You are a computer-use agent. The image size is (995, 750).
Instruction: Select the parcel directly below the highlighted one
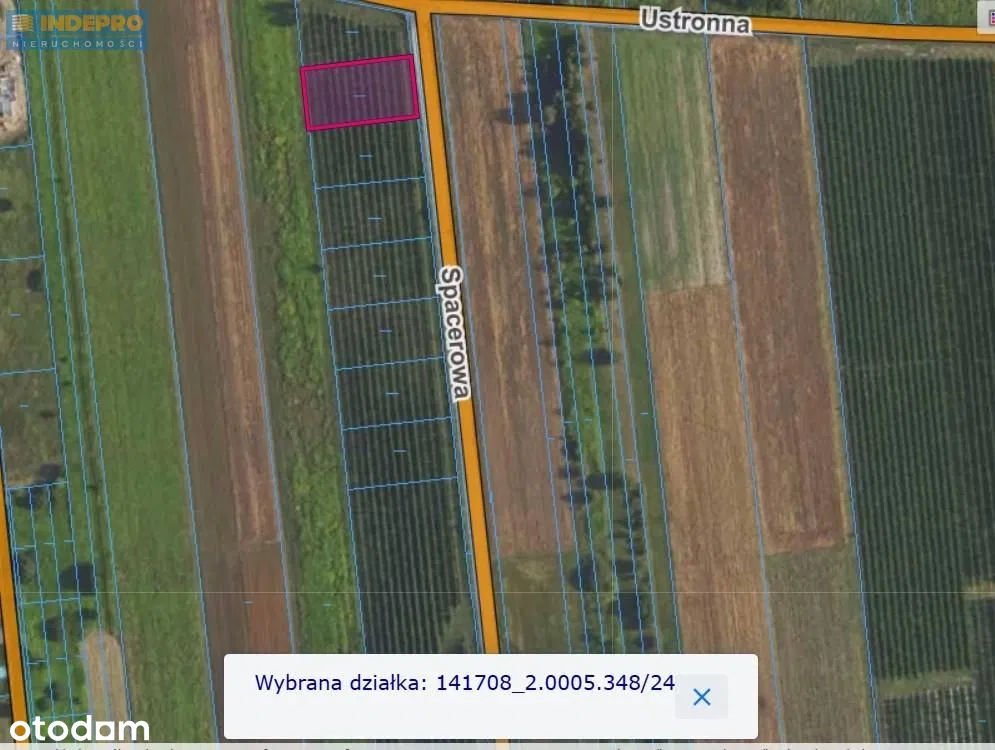tap(367, 156)
